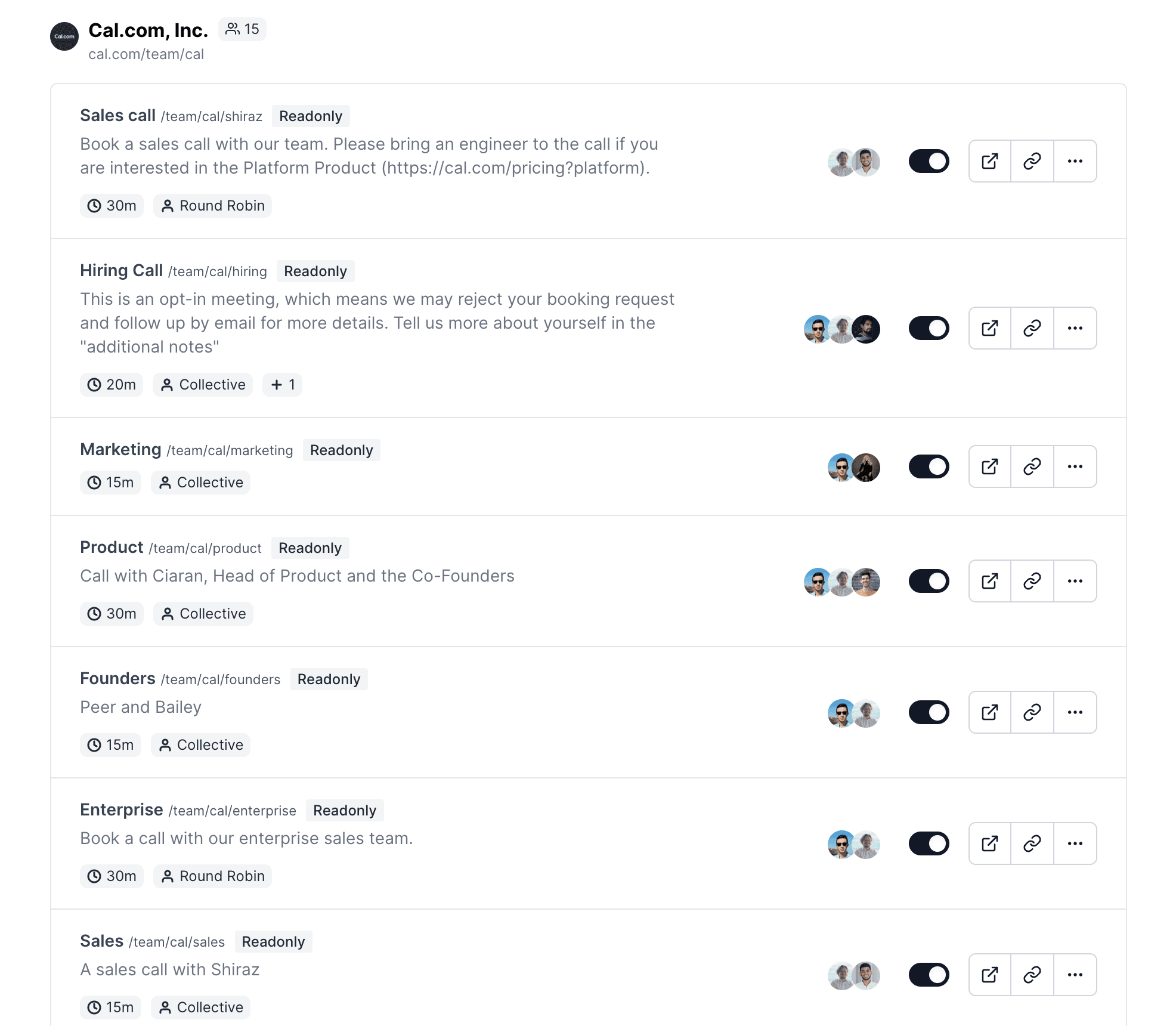Open Sales call preview in new tab
Viewport: 1176px width, 1026px height.
coord(990,161)
